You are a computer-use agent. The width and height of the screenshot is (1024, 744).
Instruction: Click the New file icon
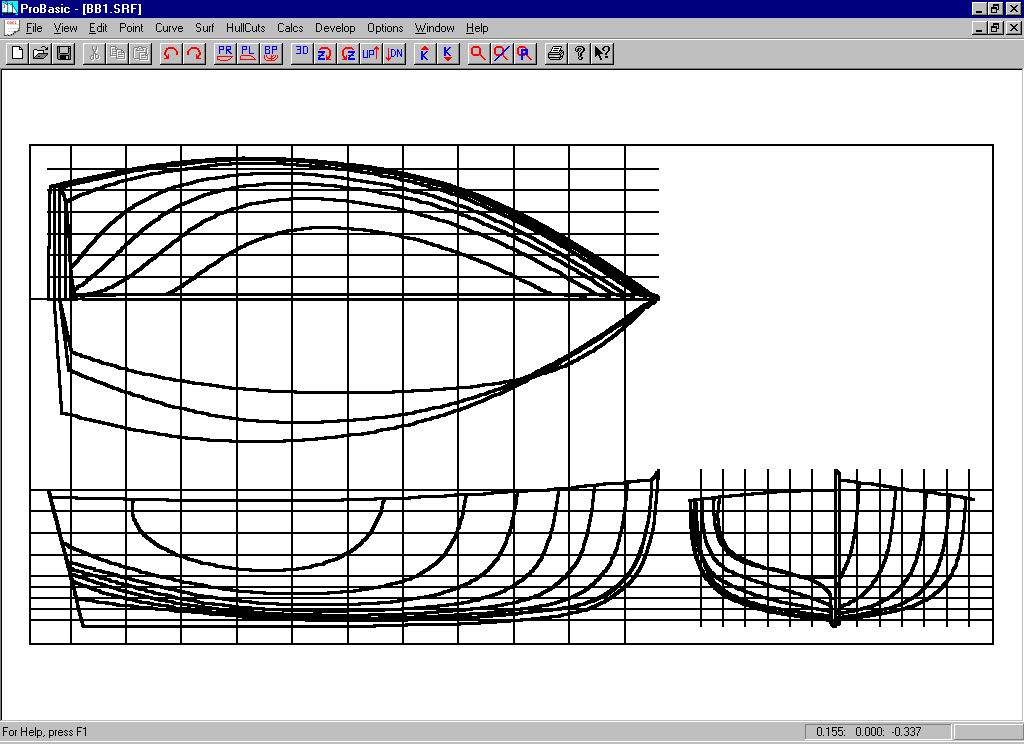click(16, 54)
